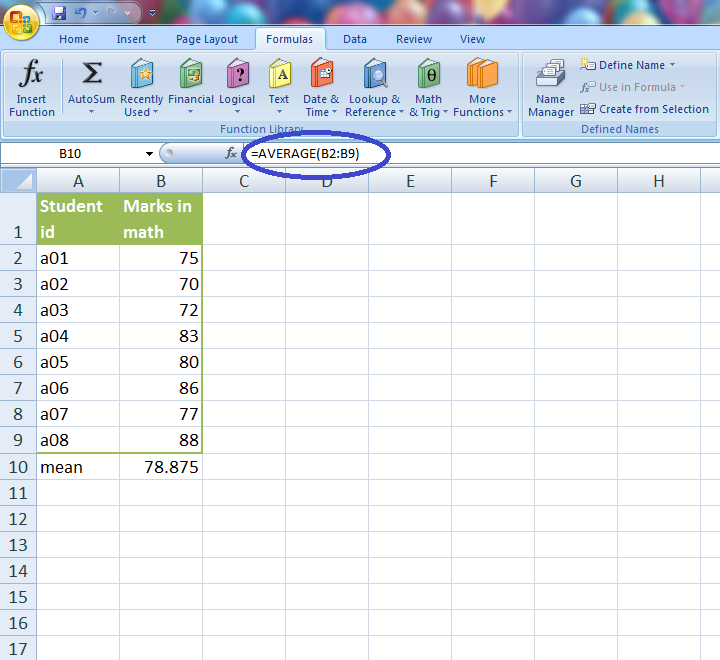
Task: Click Create from Selection button
Action: point(644,109)
